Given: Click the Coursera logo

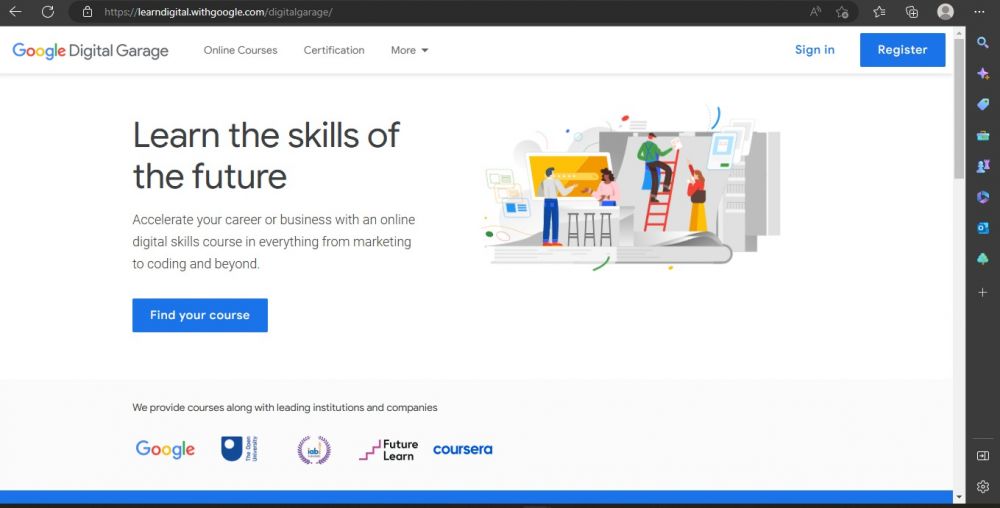Looking at the screenshot, I should [x=462, y=449].
